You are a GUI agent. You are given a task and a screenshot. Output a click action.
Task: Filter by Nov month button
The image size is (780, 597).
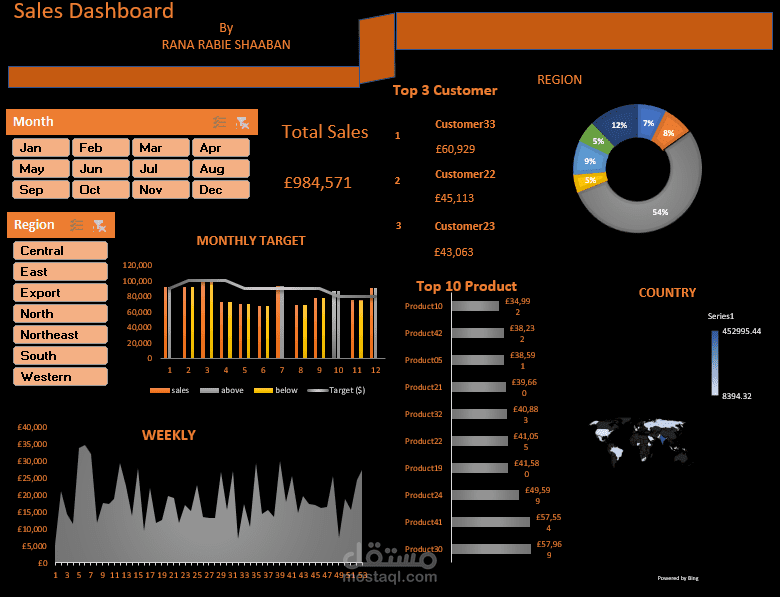pos(161,190)
